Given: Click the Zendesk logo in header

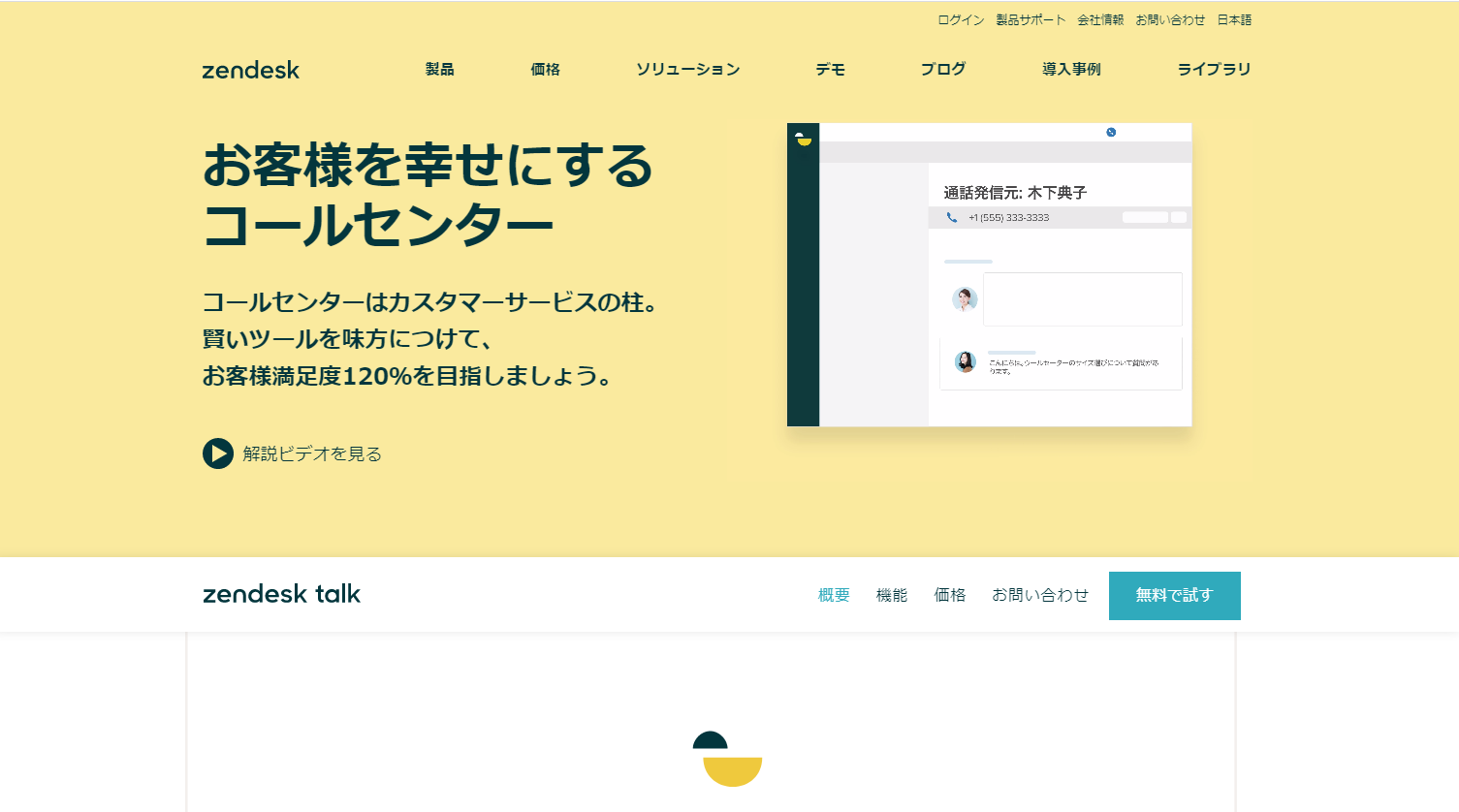Looking at the screenshot, I should coord(251,70).
